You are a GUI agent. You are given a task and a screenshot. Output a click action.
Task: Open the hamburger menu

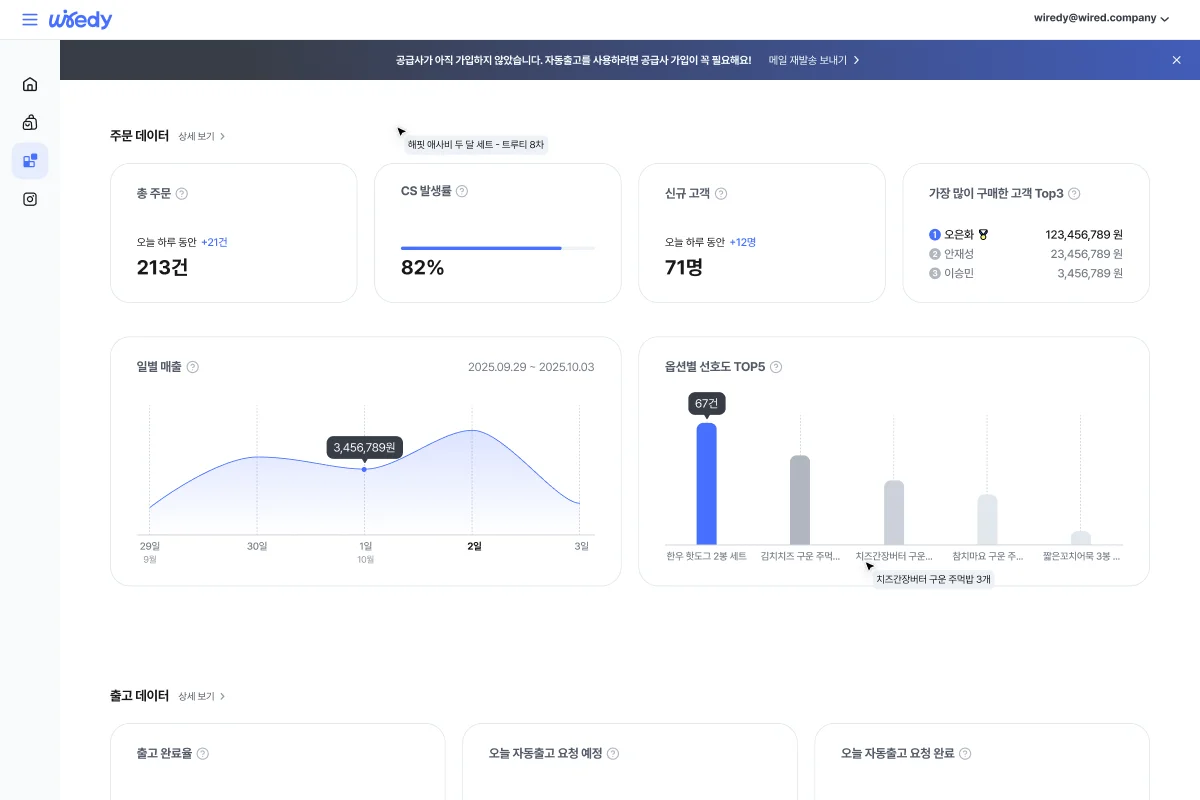(x=30, y=20)
